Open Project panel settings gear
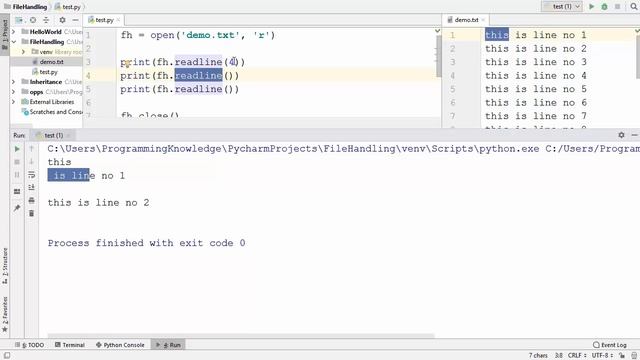Screen dimensions: 640x360 pyautogui.click(x=62, y=20)
